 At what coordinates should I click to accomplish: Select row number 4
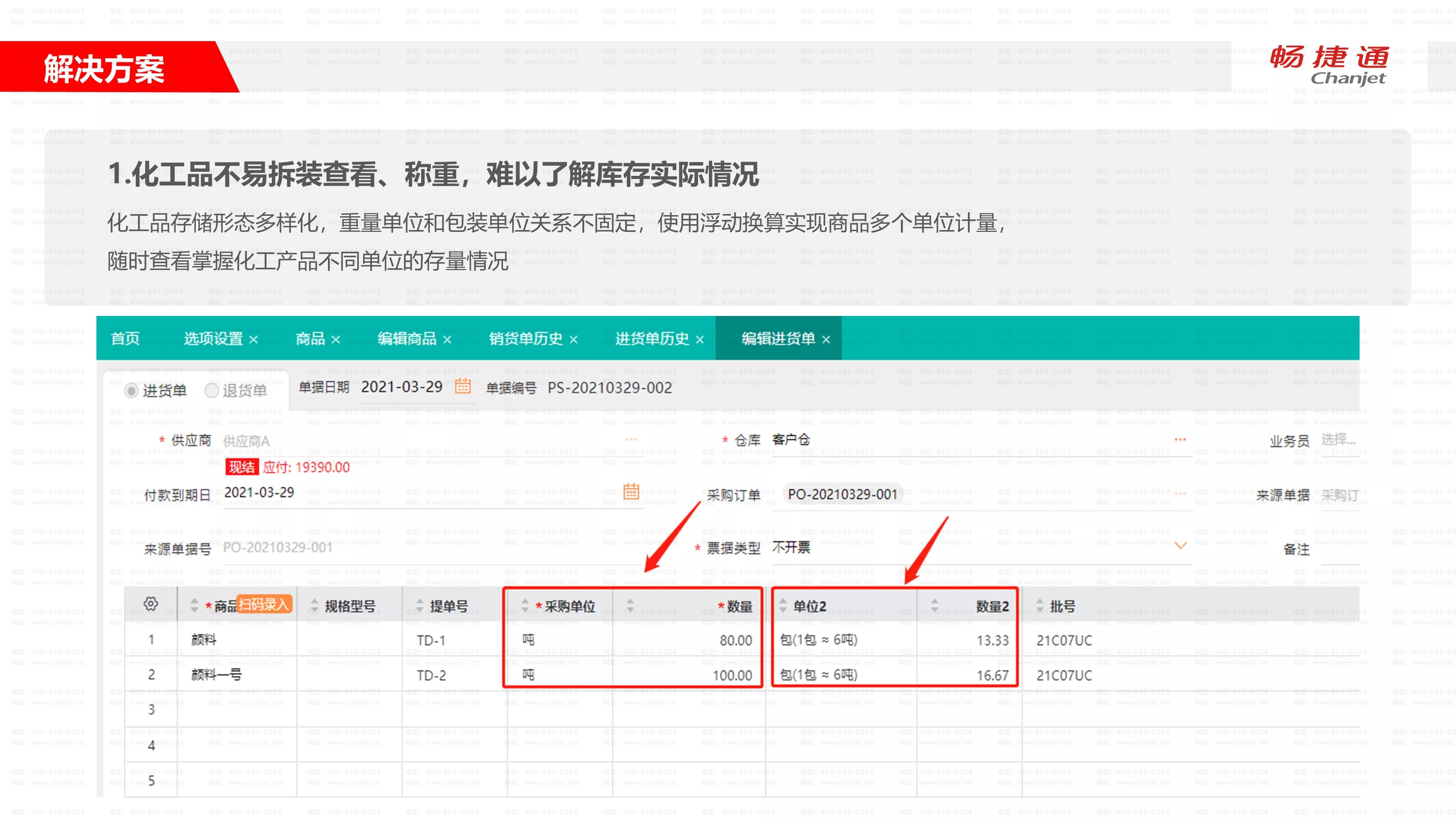pyautogui.click(x=151, y=745)
